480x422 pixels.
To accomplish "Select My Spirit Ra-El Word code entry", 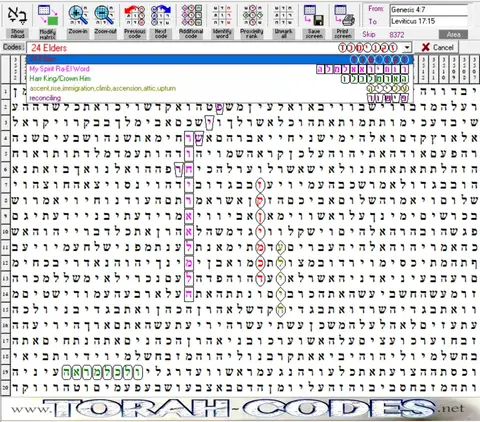I will 220,69.
